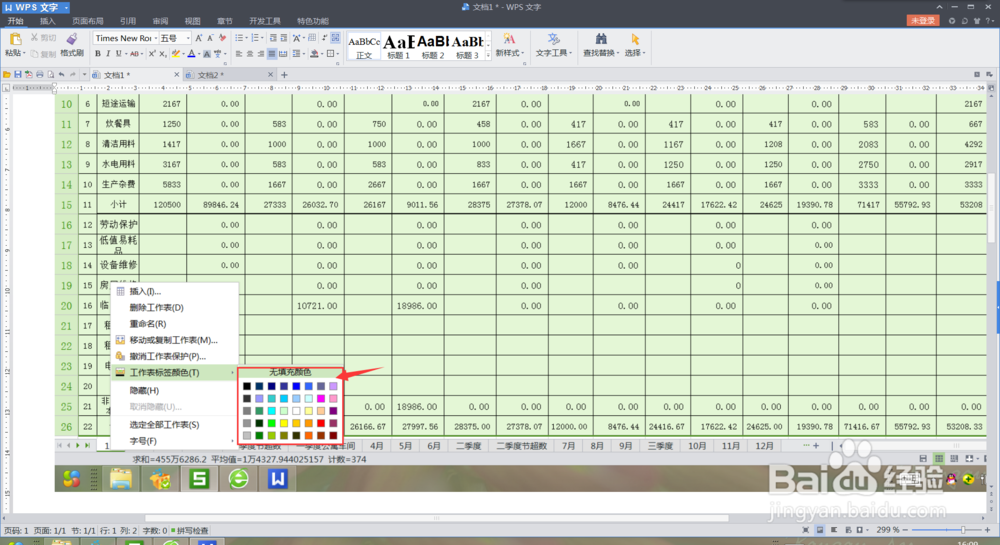Click the 未登录 login button
This screenshot has width=1000, height=545.
point(923,21)
